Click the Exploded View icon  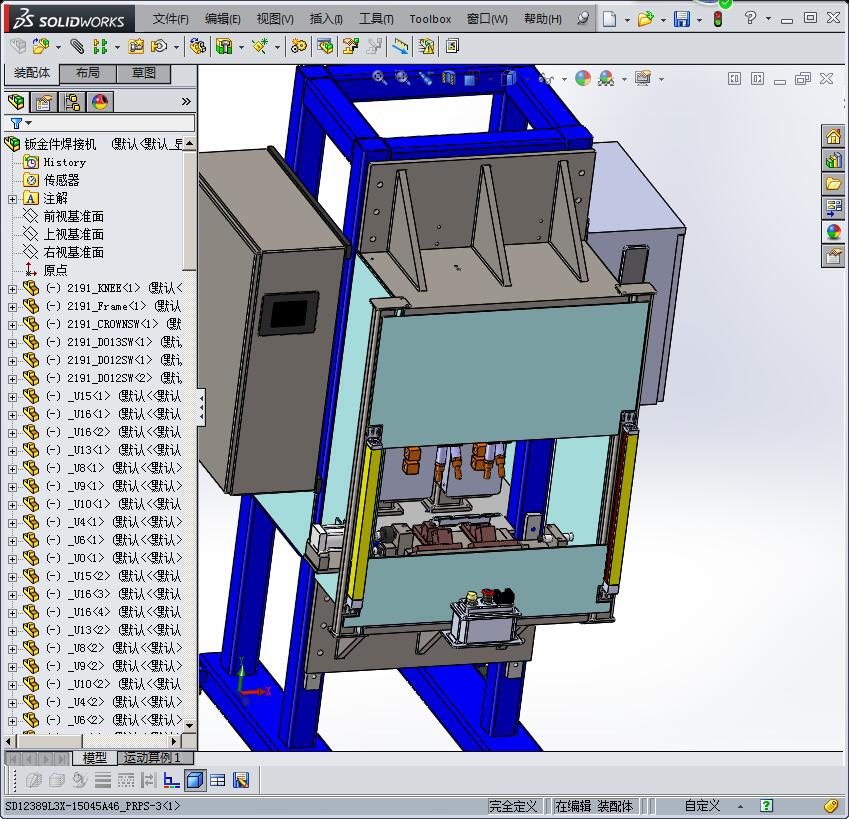[x=350, y=47]
